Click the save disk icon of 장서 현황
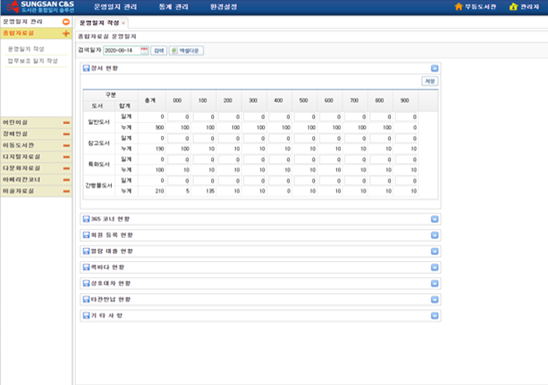 click(86, 68)
